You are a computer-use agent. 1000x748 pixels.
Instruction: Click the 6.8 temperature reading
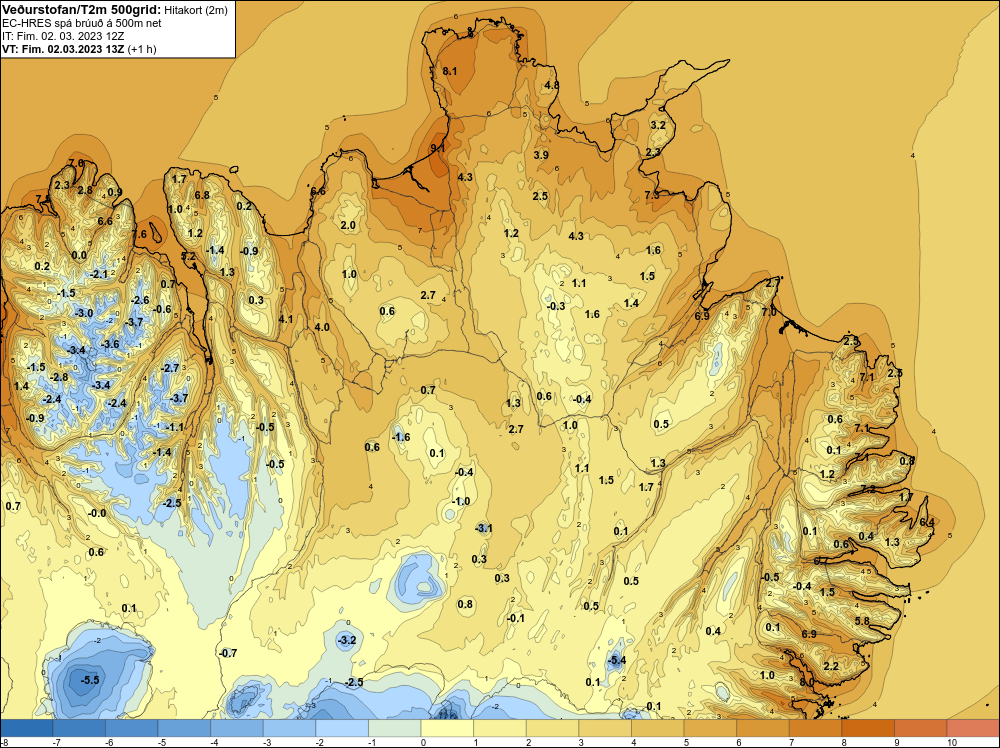click(x=202, y=195)
